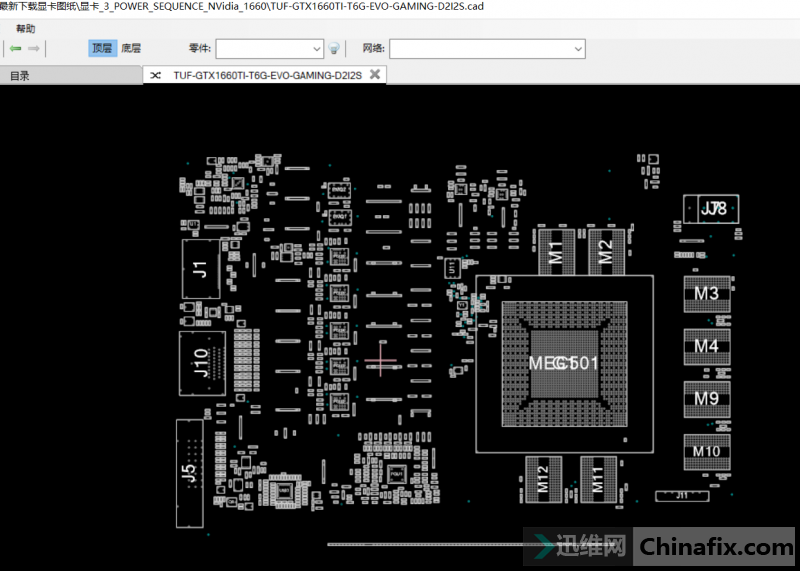Viewport: 800px width, 571px height.
Task: Click component M10 on the board
Action: (x=706, y=451)
